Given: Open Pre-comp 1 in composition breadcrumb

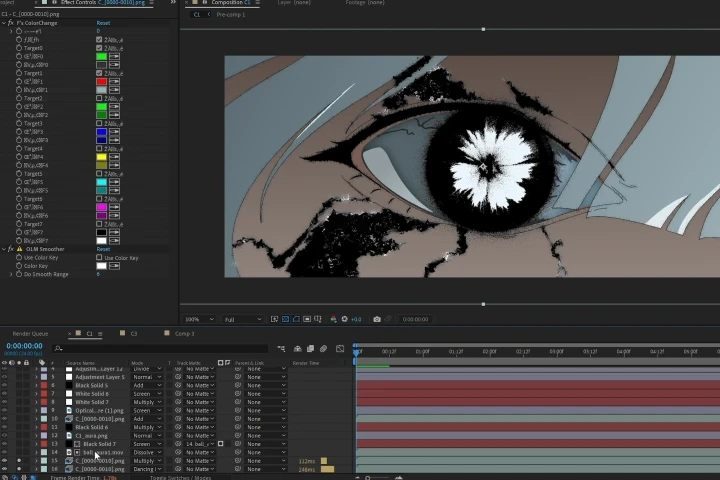Looking at the screenshot, I should pos(231,15).
